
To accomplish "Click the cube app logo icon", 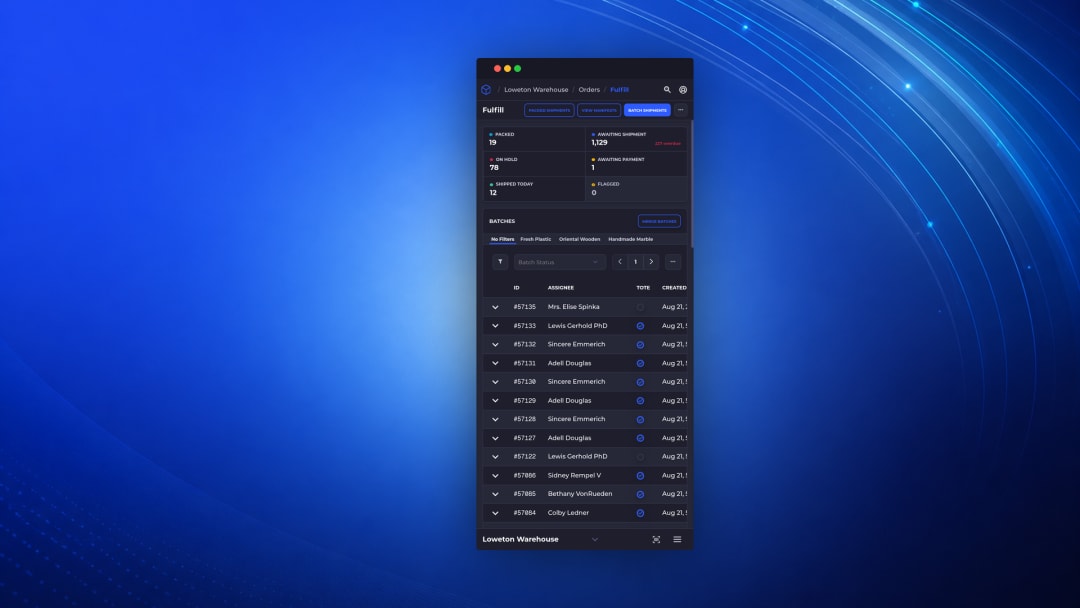I will 486,90.
